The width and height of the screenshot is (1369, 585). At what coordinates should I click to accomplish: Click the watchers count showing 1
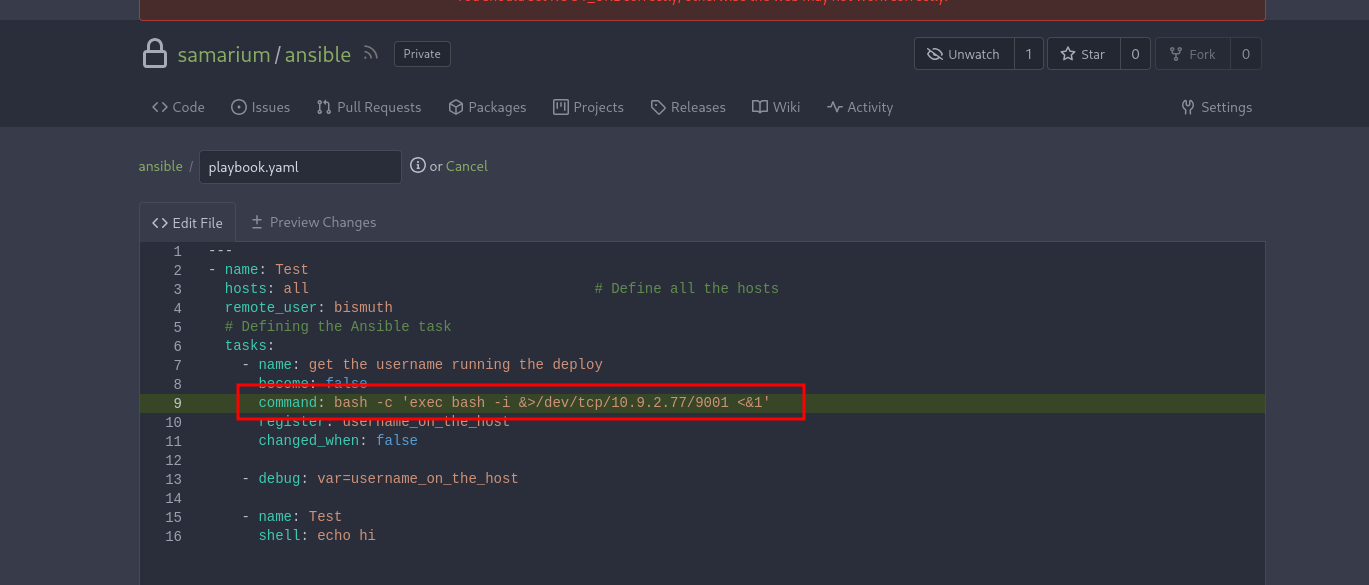pos(1029,53)
